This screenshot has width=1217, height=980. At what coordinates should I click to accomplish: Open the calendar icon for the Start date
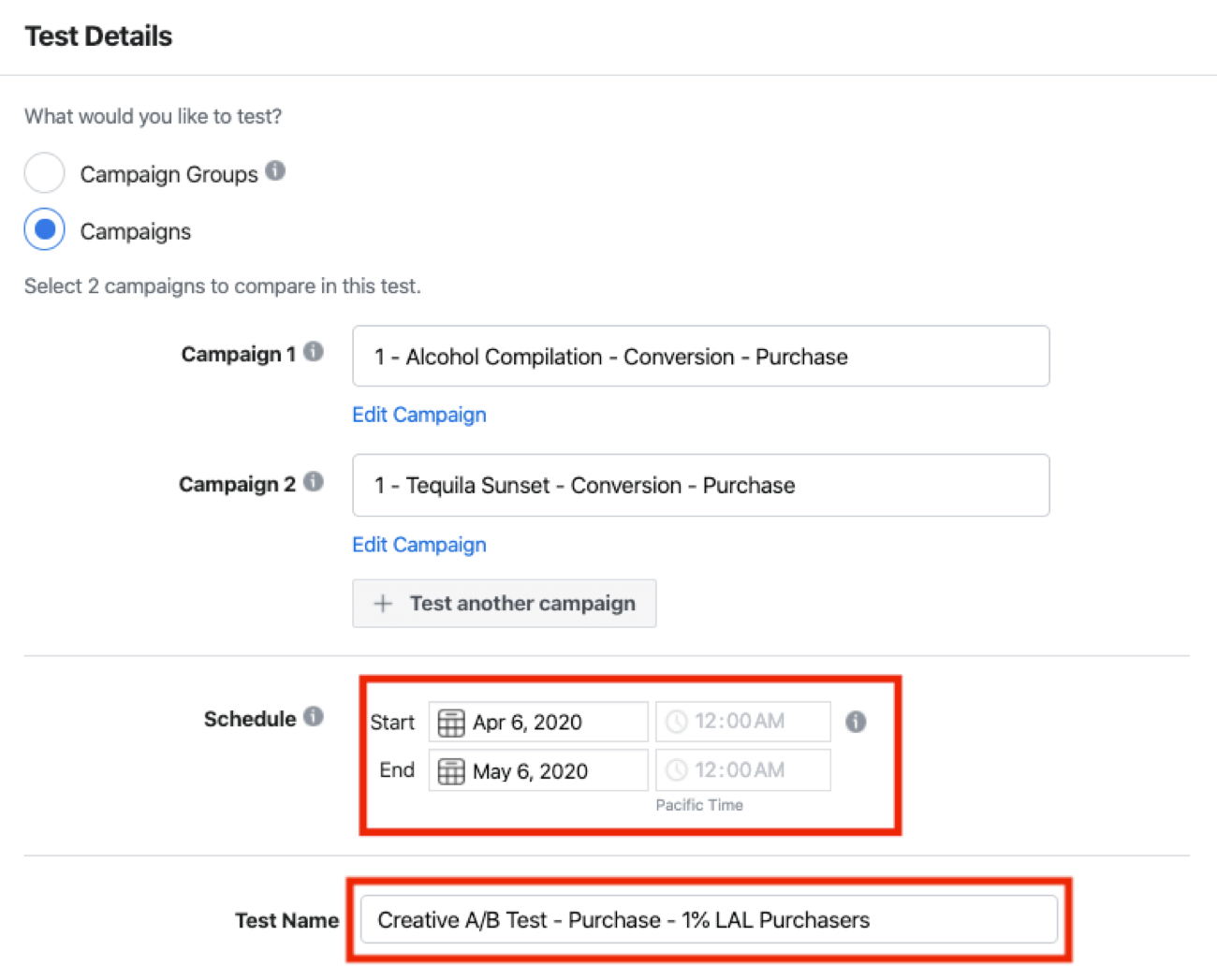point(450,722)
